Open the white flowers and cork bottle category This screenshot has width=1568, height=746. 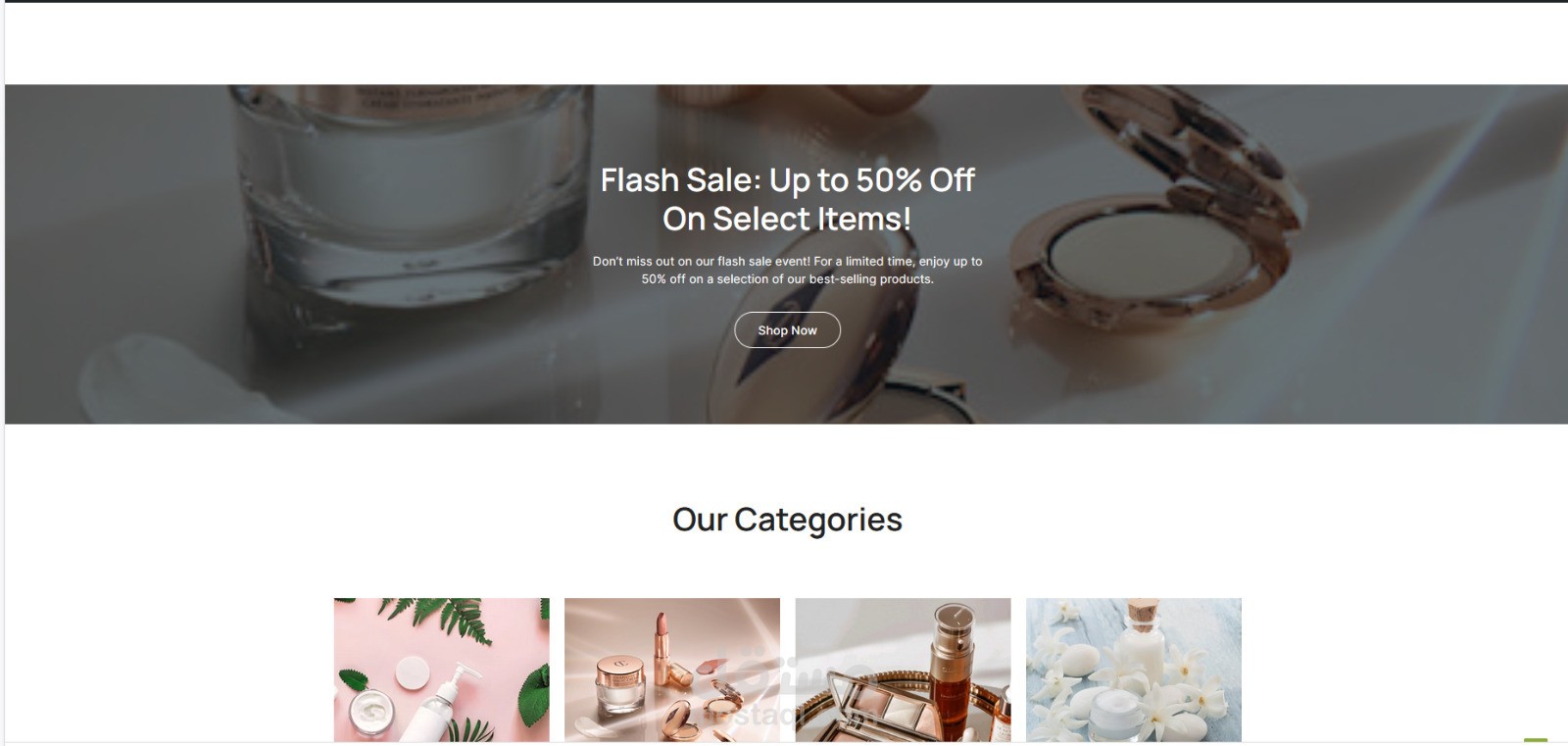(x=1134, y=670)
